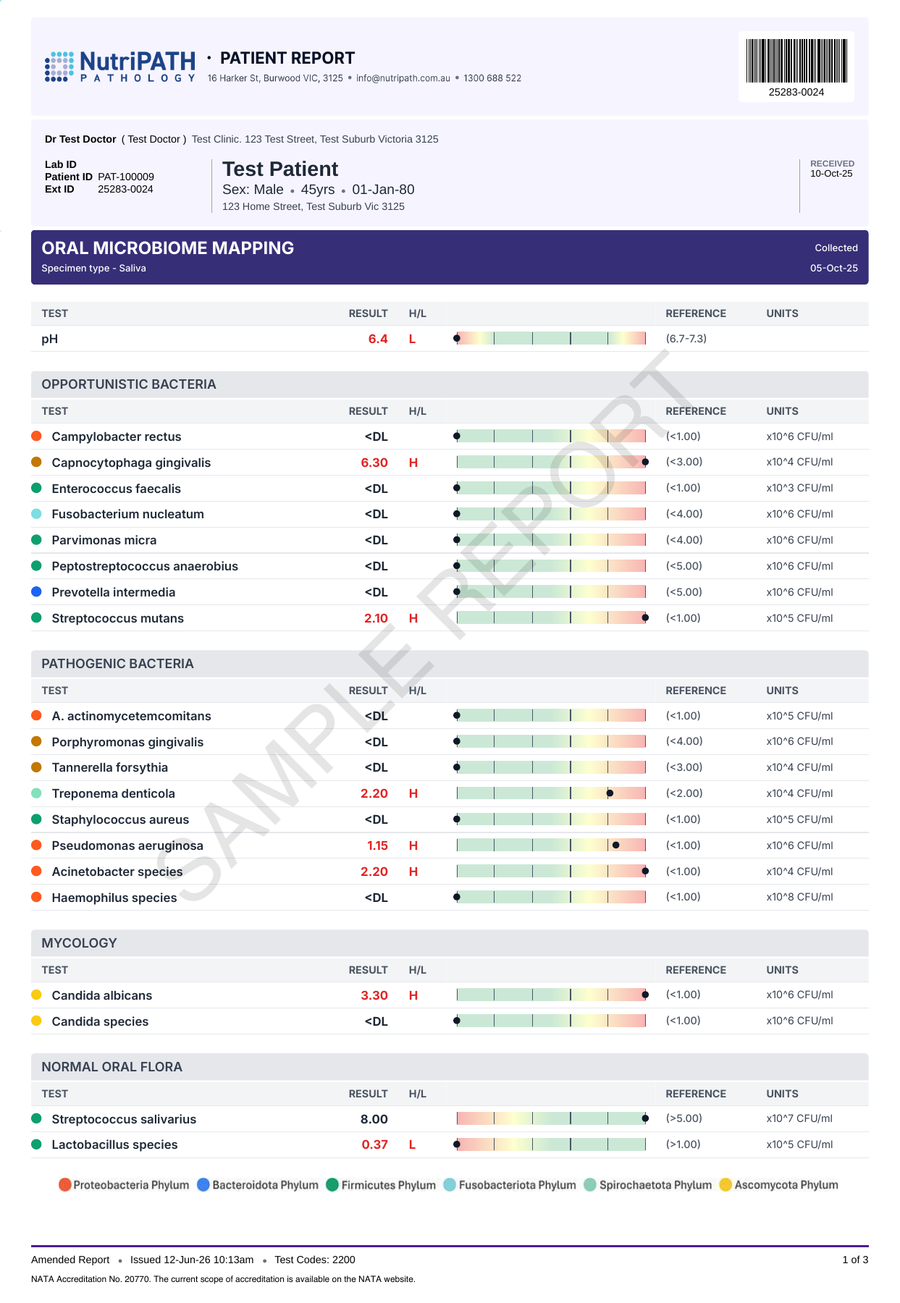Image resolution: width=900 pixels, height=1303 pixels.
Task: Click the Streptococcus salivarius result 8.00
Action: click(x=374, y=1119)
